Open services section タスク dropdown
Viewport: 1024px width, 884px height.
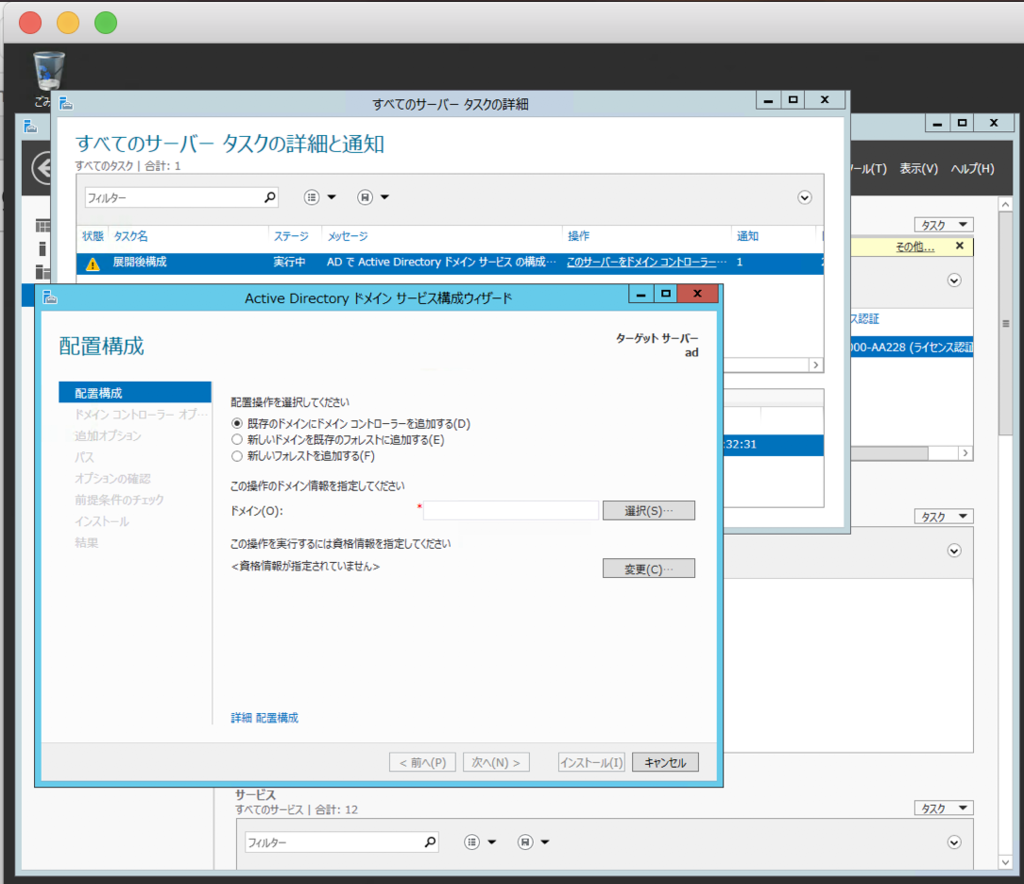click(944, 808)
